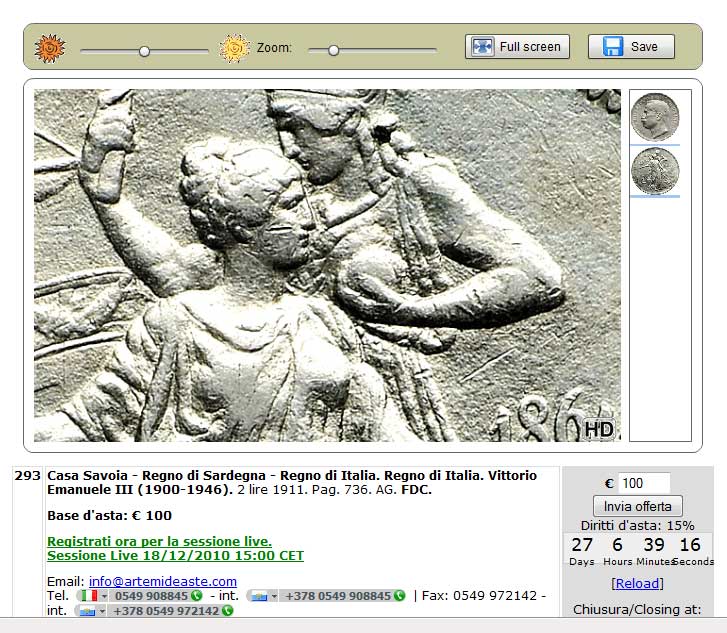Screen dimensions: 727x633
Task: Click the HD badge on the coin image
Action: (599, 429)
